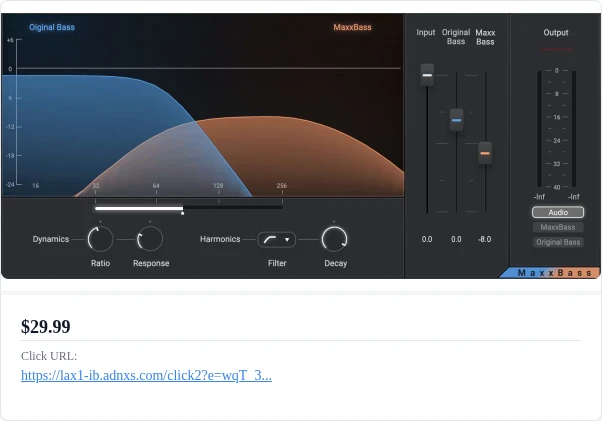Click the left output meter -Inf readout
The height and width of the screenshot is (421, 602).
539,197
